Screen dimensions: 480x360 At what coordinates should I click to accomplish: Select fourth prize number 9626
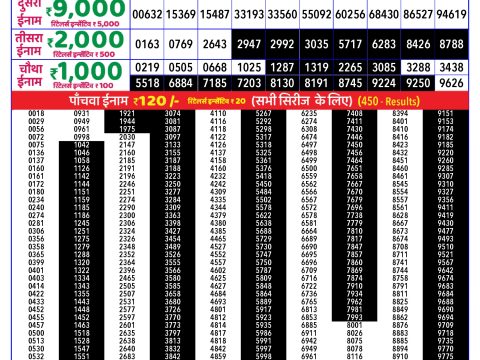452,83
